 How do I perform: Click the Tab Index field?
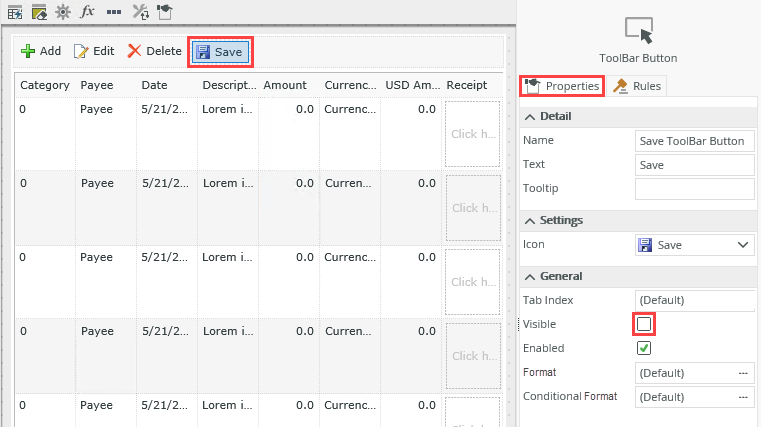(695, 300)
